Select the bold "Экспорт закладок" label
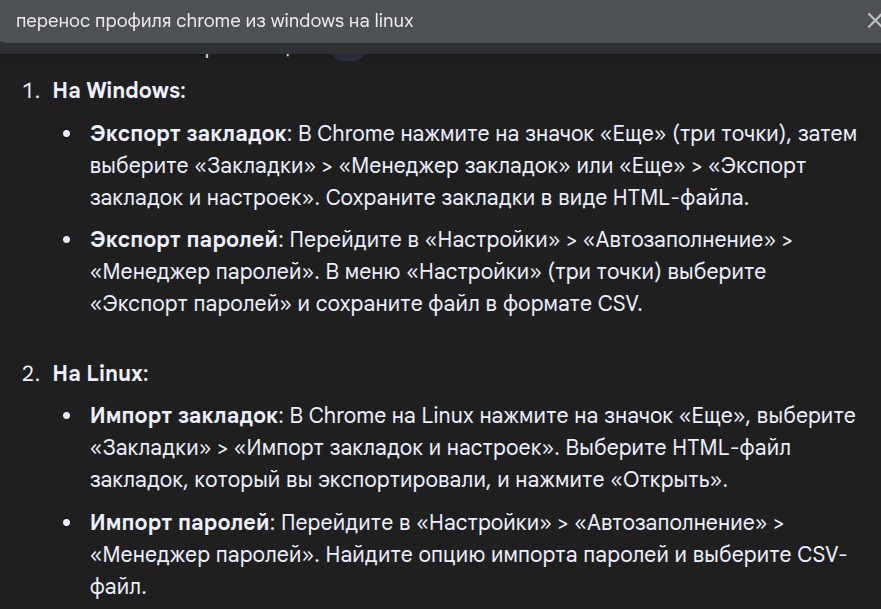 [188, 134]
